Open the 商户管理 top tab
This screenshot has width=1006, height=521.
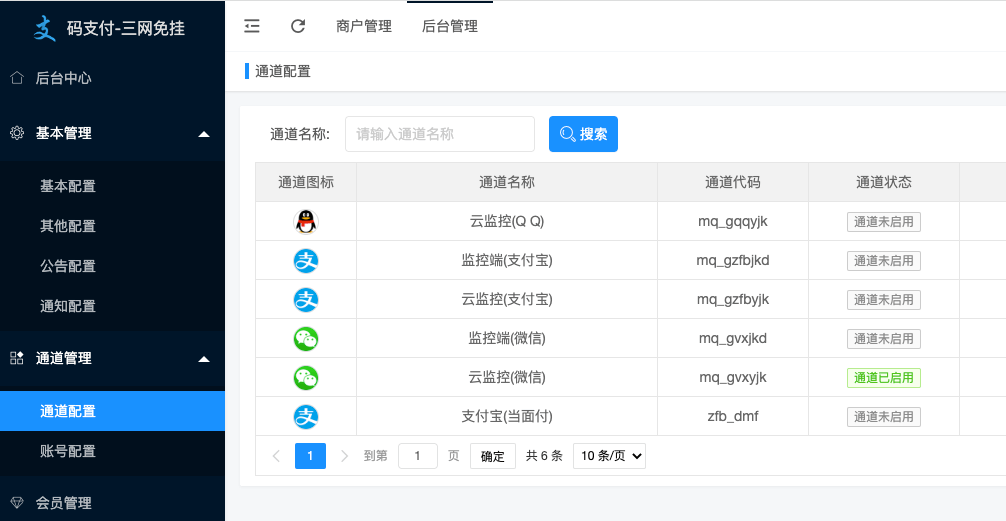click(x=364, y=26)
